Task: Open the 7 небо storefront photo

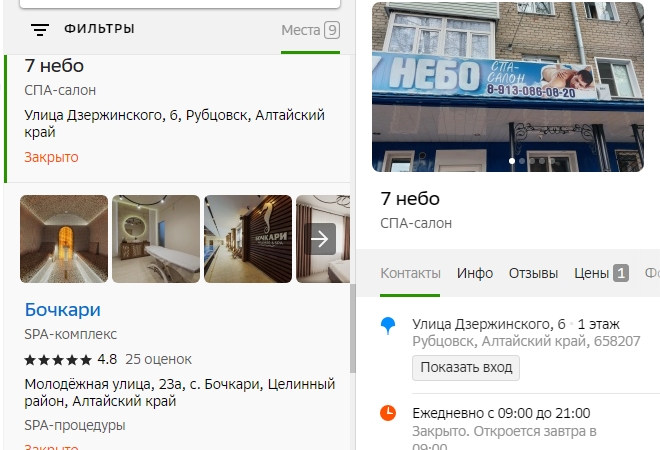Action: click(x=508, y=87)
